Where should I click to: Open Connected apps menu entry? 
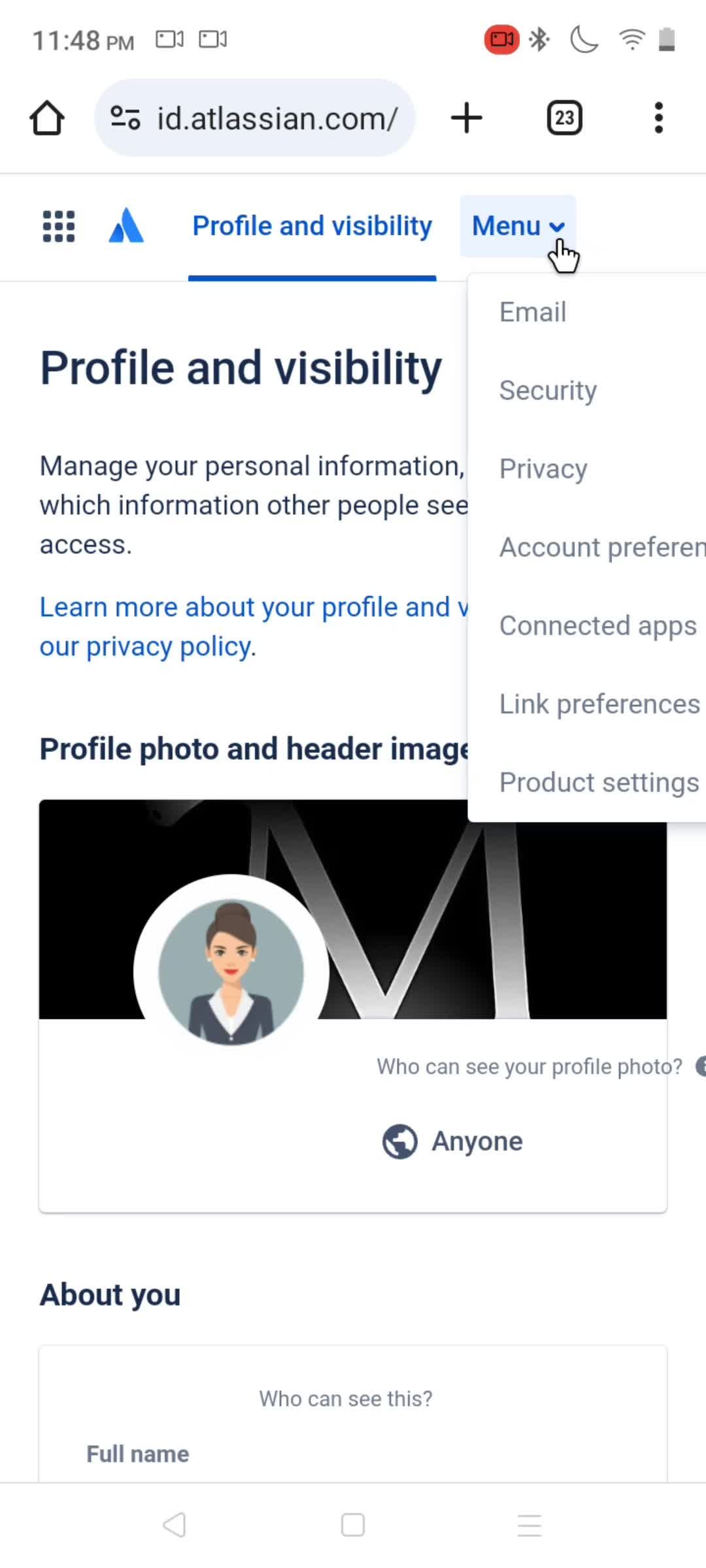tap(598, 625)
